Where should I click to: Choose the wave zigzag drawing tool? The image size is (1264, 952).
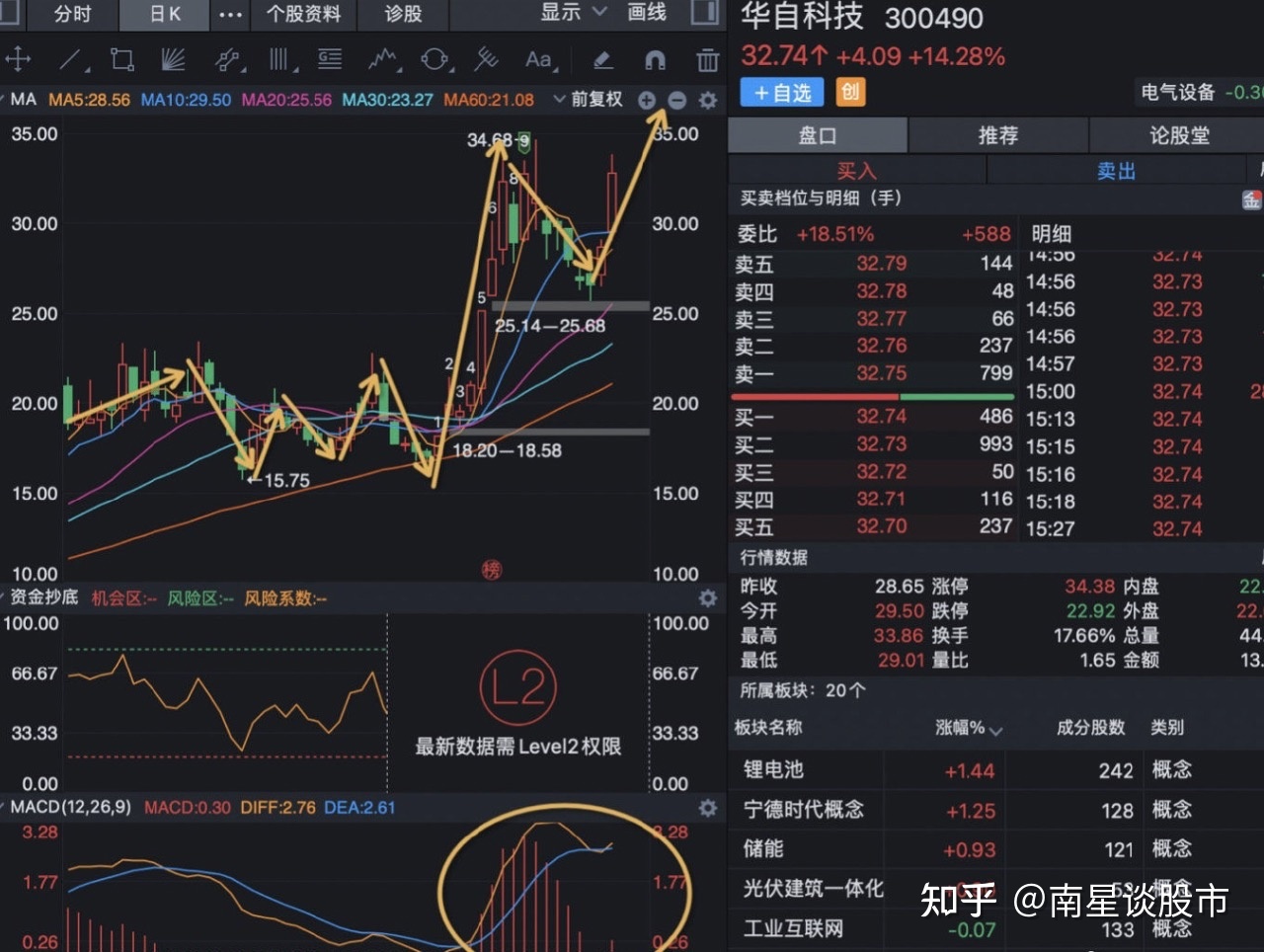379,60
